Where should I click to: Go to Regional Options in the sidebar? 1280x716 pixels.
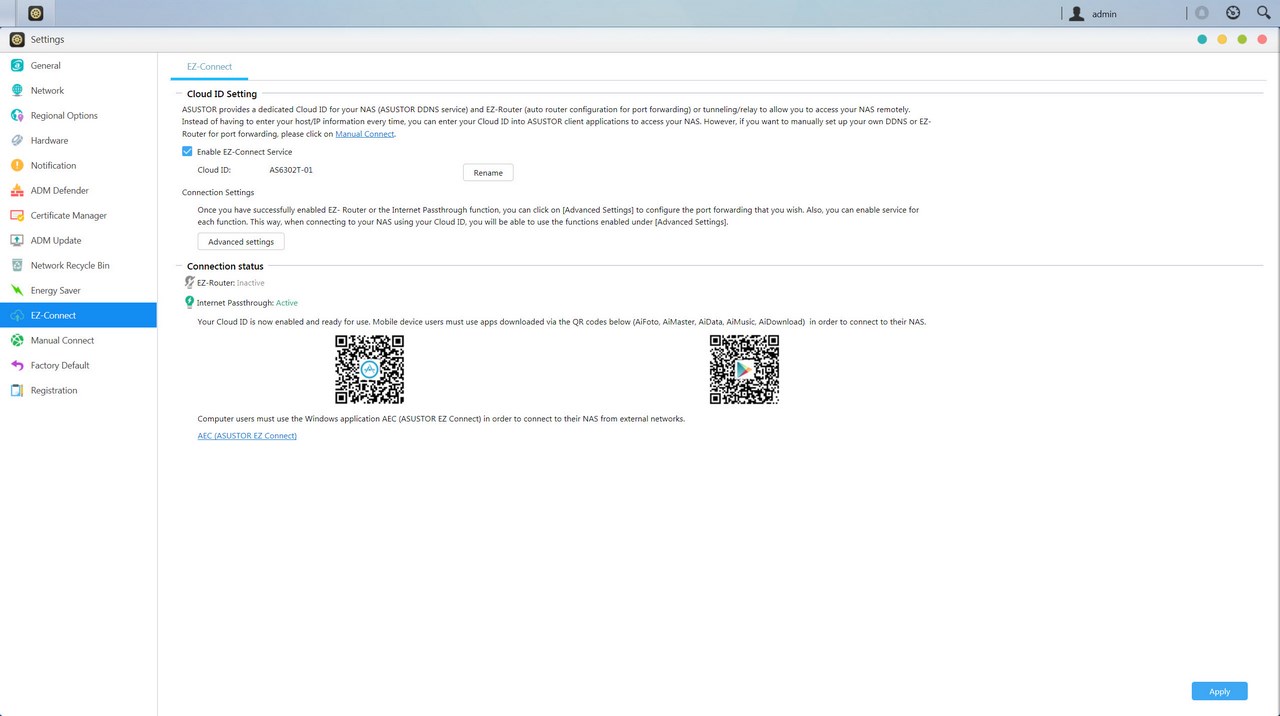point(78,116)
